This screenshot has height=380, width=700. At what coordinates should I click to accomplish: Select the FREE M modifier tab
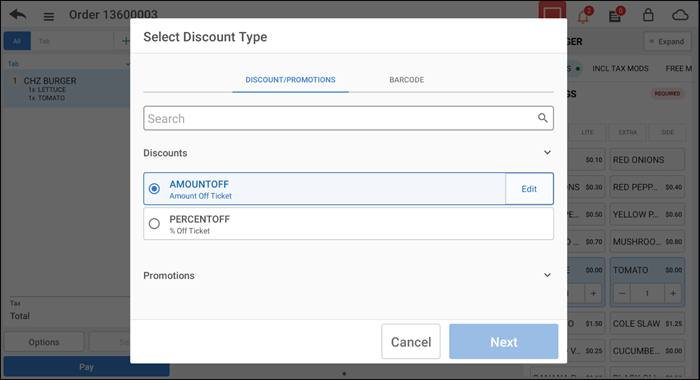(679, 68)
